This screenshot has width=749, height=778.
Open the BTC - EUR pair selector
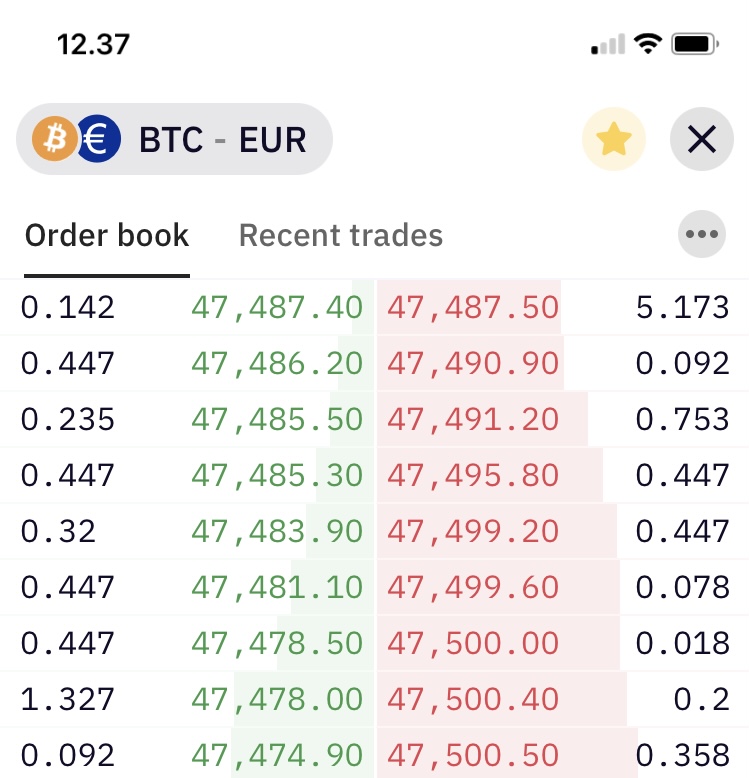(x=174, y=139)
